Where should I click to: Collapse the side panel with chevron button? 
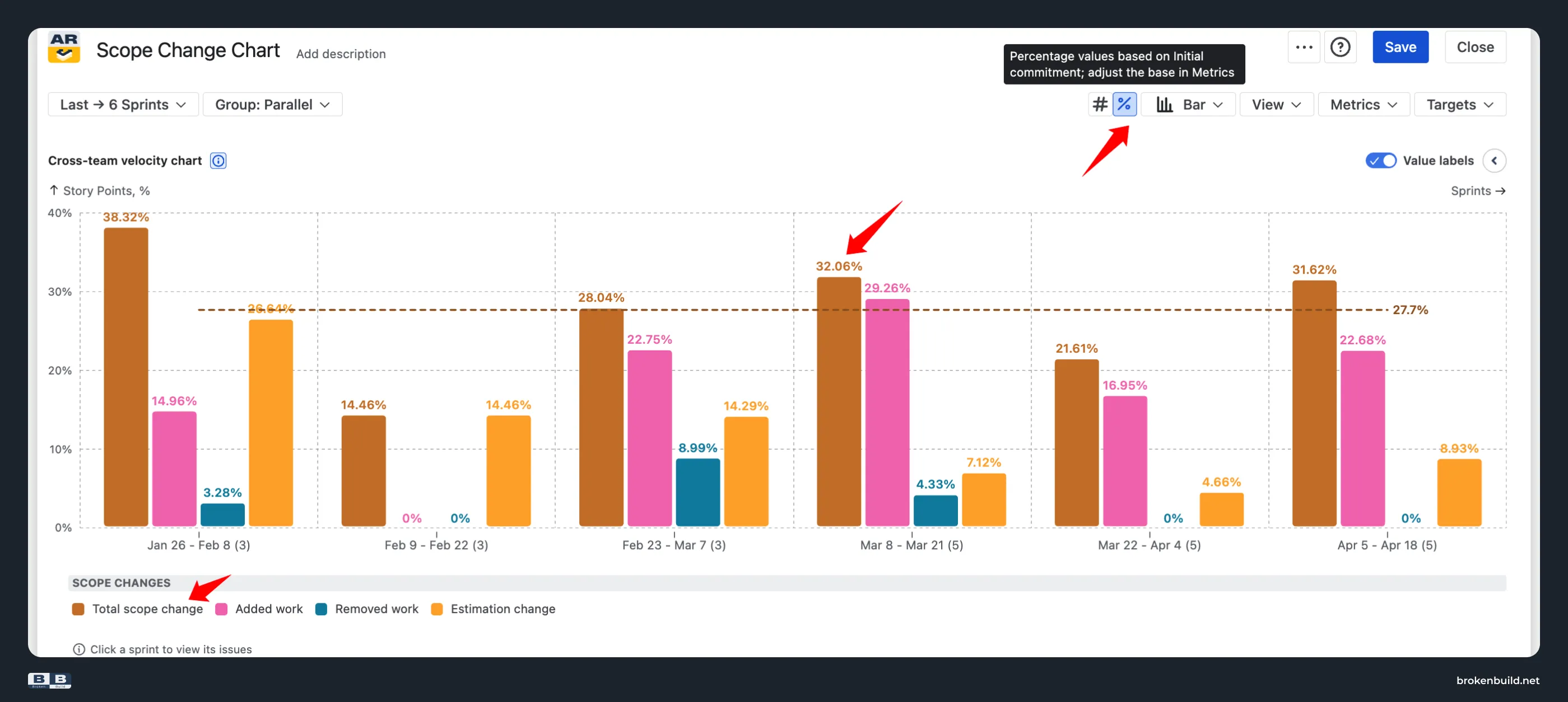pos(1495,161)
